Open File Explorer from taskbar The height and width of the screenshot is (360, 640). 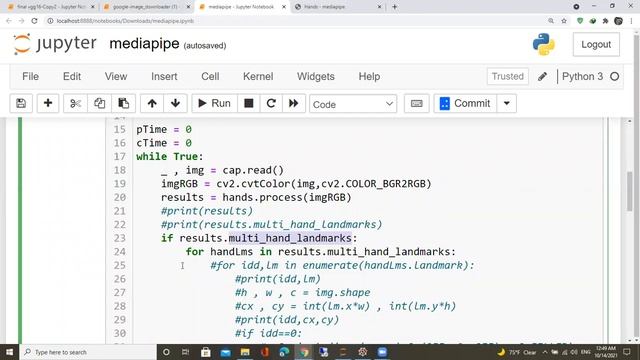[x=245, y=352]
